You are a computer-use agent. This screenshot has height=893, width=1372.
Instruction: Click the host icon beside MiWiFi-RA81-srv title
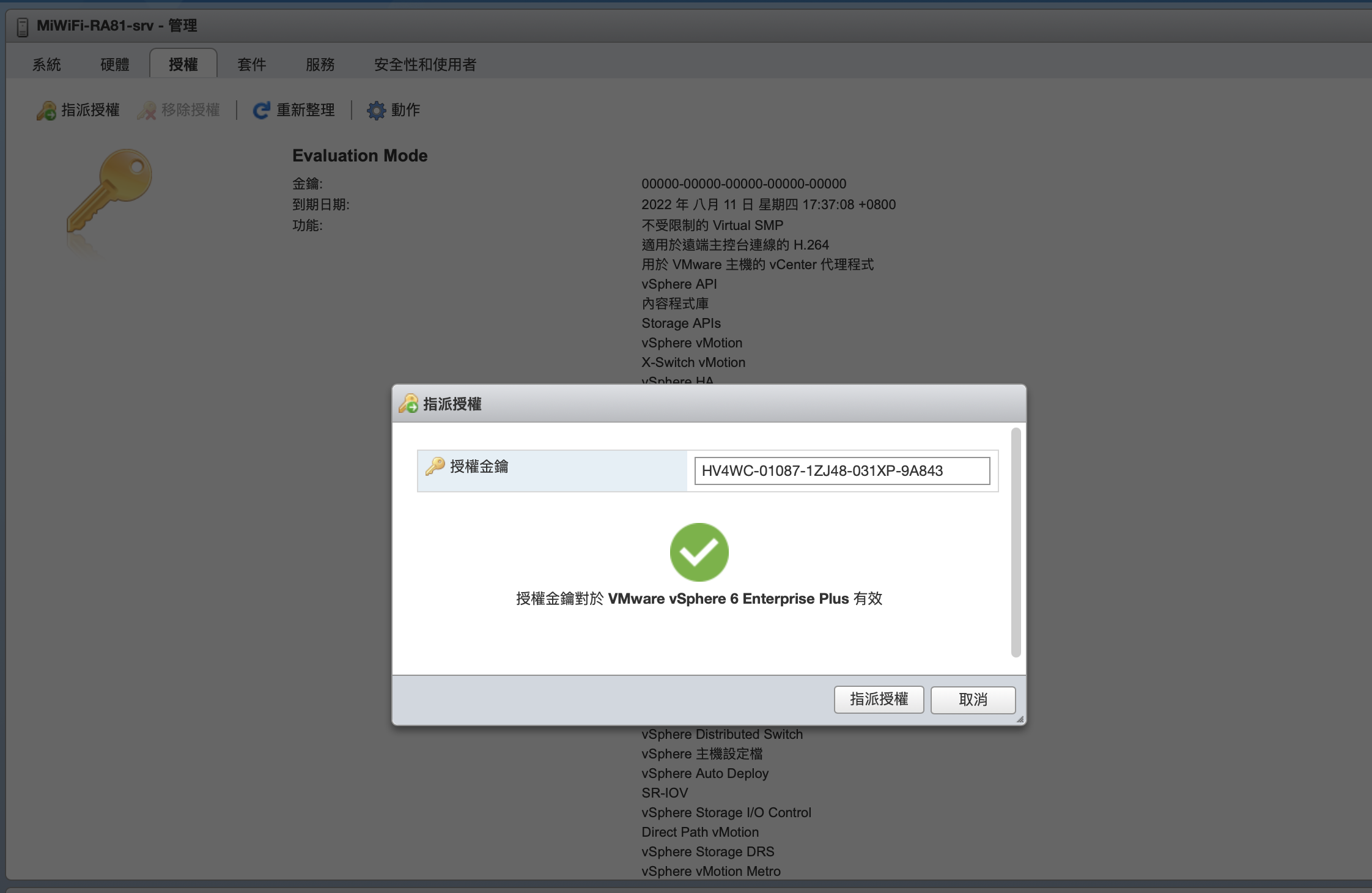pyautogui.click(x=23, y=26)
